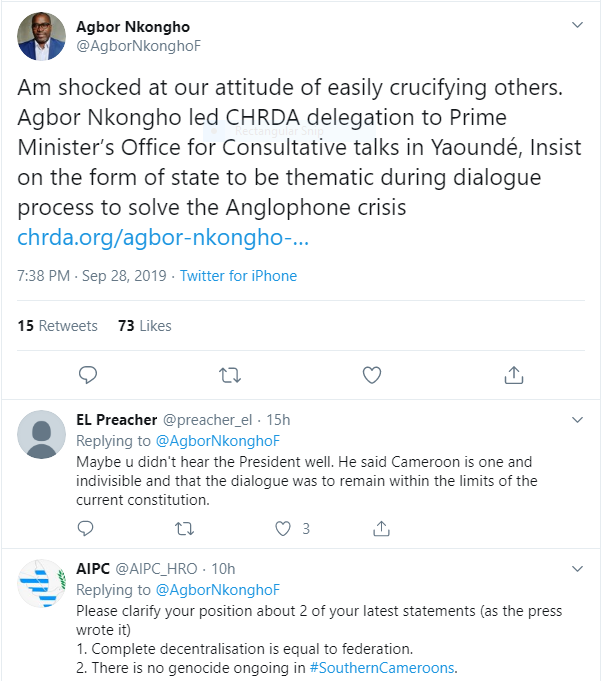Reply to EL Preacher's comment
The height and width of the screenshot is (681, 601).
point(87,528)
